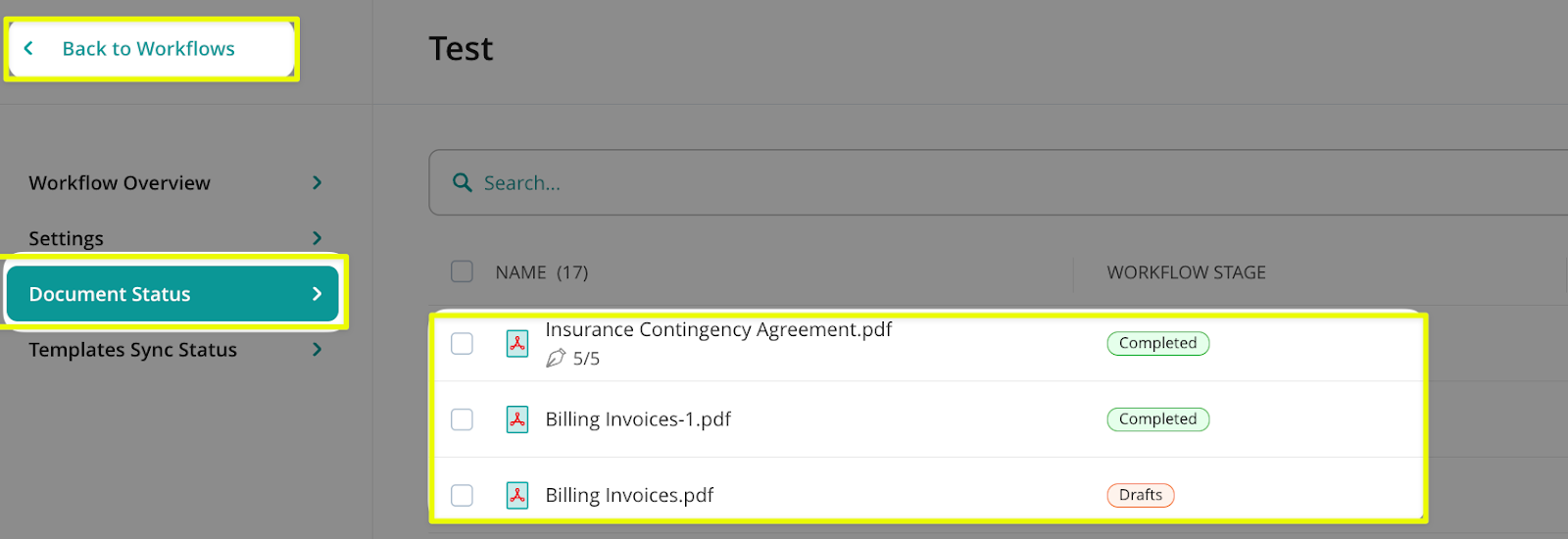This screenshot has height=539, width=1568.
Task: Click the chevron on Document Status
Action: (x=317, y=294)
